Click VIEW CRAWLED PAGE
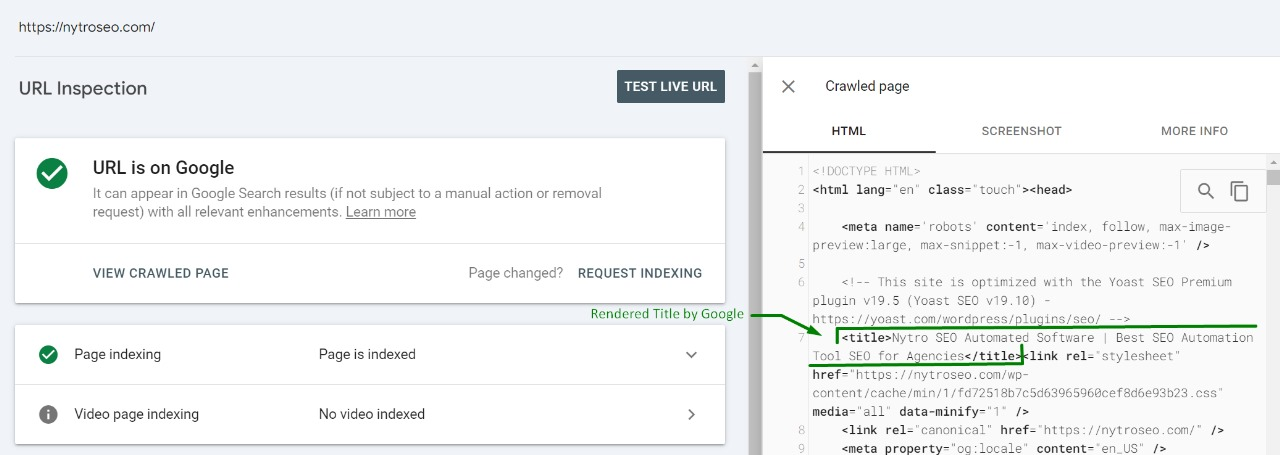Screen dimensions: 1280x455 click(161, 273)
